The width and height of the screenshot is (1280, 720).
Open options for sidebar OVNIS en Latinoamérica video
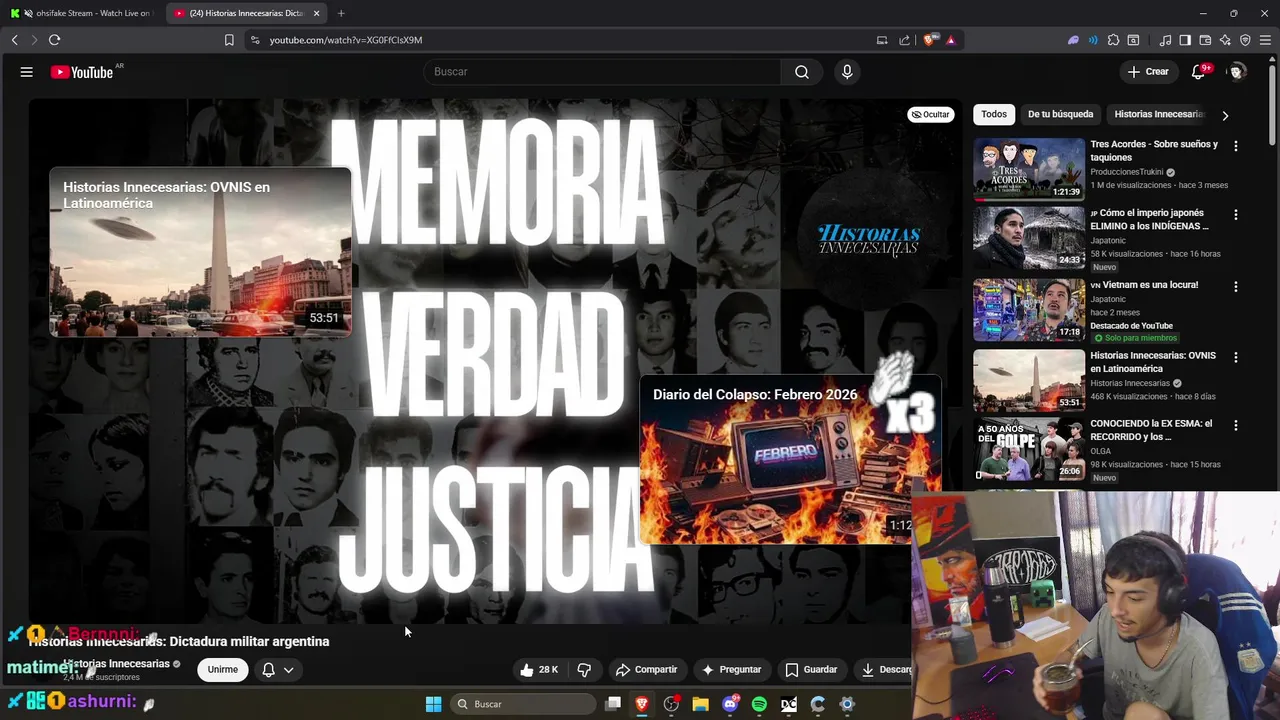click(x=1236, y=358)
